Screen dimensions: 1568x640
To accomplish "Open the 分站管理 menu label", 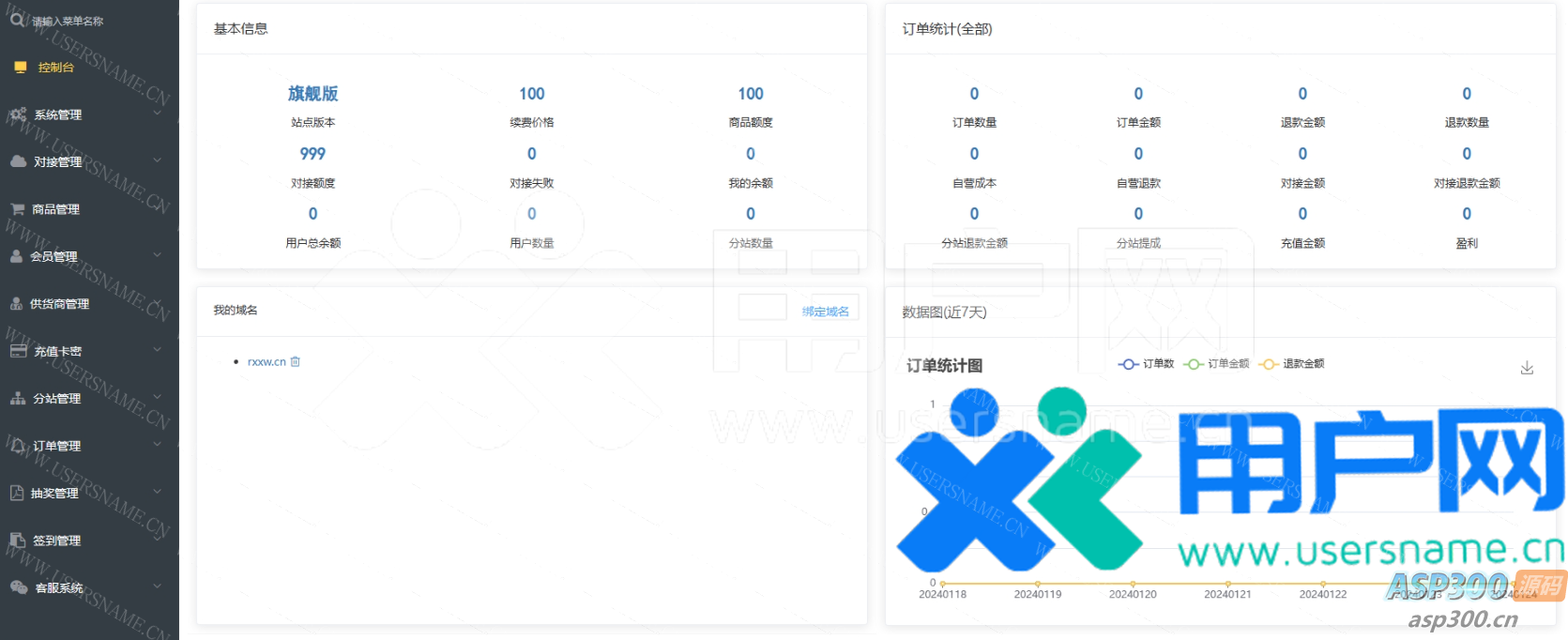I will (x=57, y=398).
